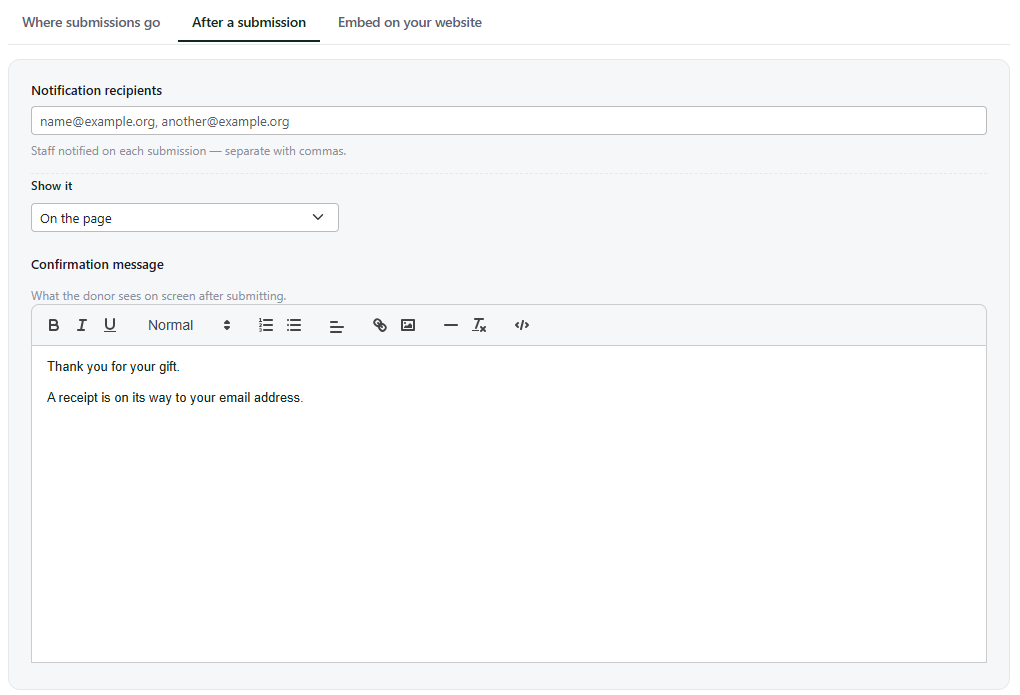Viewport: 1020px width, 695px height.
Task: Click the text 'Thank you for your gift.'
Action: pyautogui.click(x=113, y=366)
